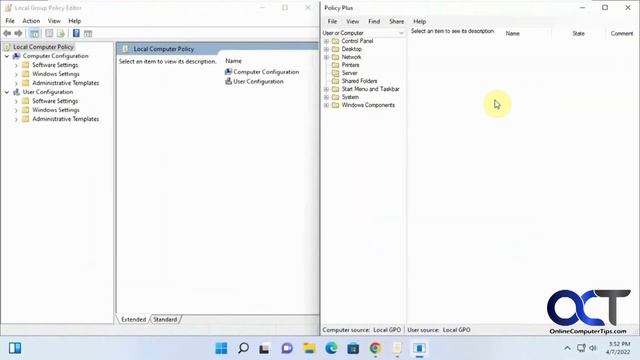Select the Control Panel label in Policy Plus
Screen dimensions: 640x360
click(357, 41)
